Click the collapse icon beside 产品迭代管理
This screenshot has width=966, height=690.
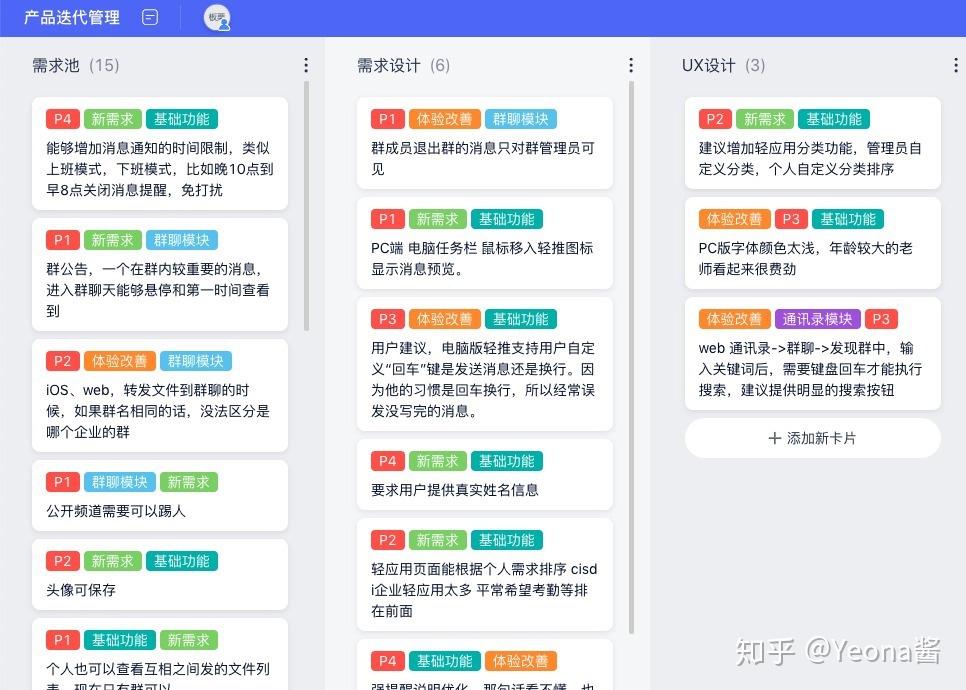coord(150,17)
